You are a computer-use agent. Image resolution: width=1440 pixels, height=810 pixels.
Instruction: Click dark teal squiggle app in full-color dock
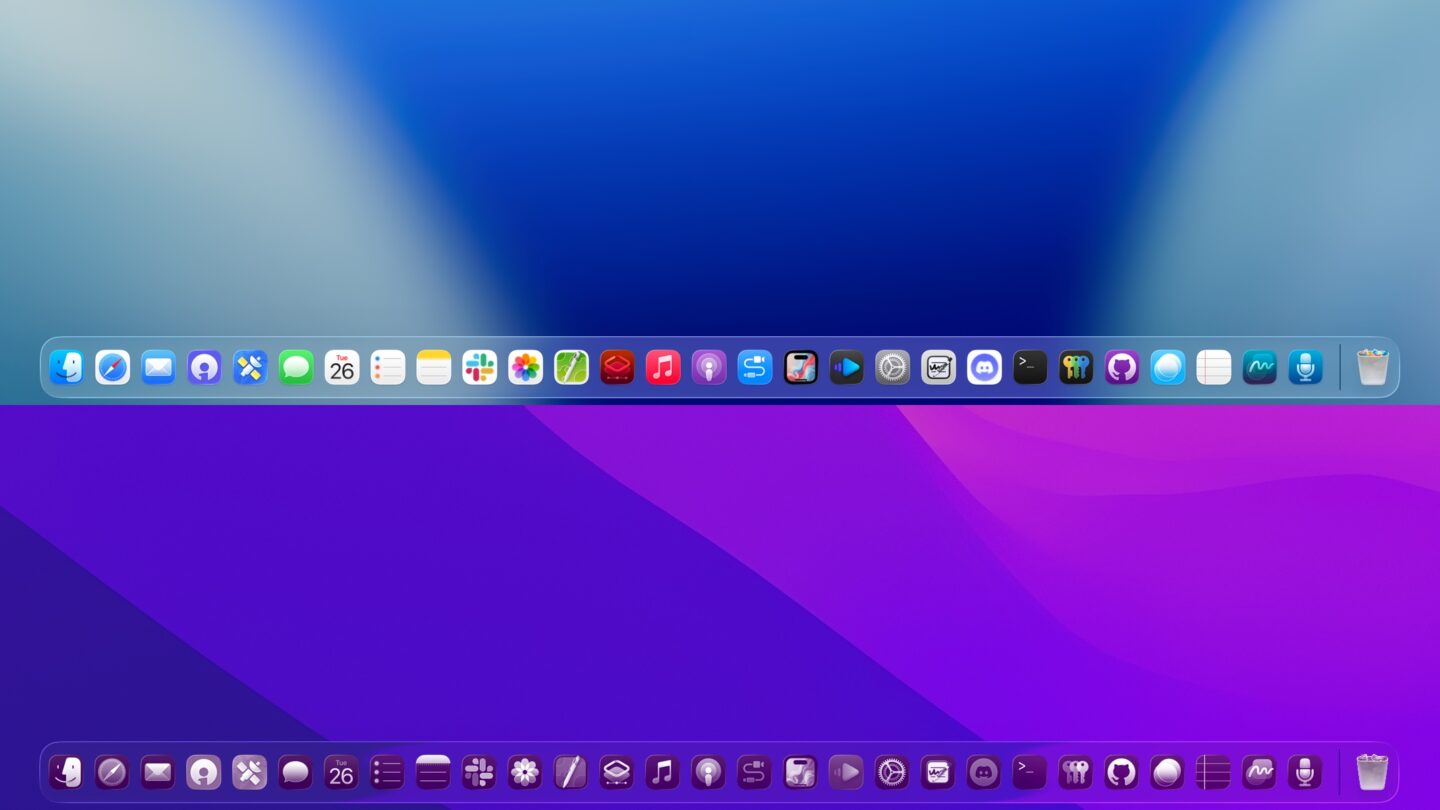(1260, 367)
